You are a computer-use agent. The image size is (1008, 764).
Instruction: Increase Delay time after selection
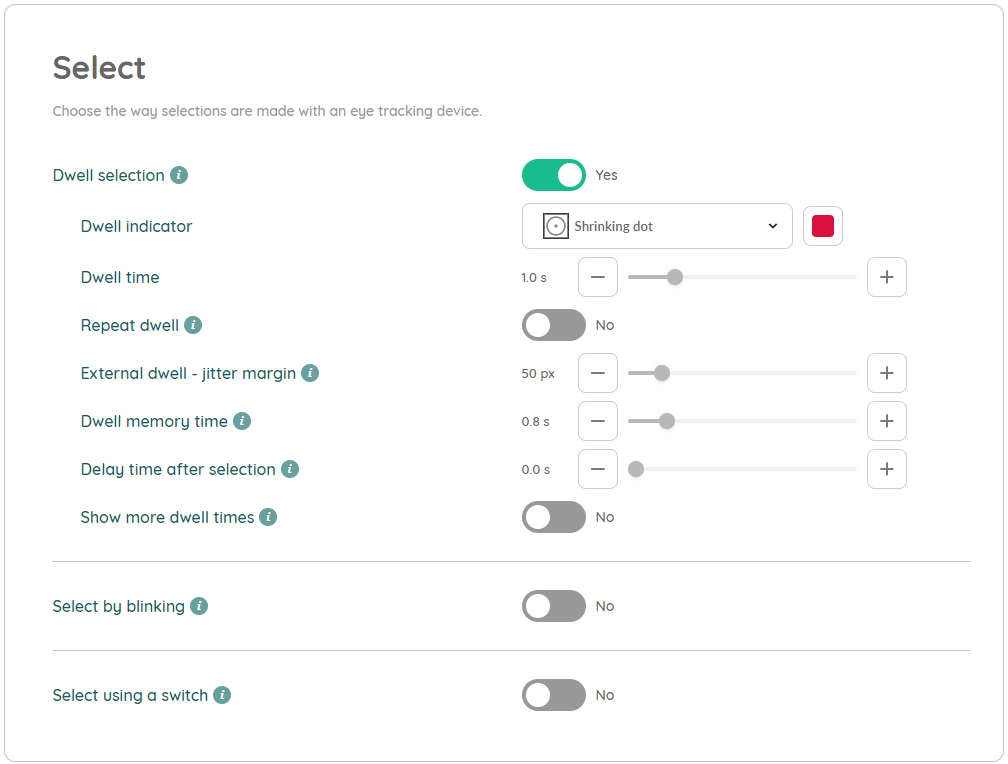886,468
